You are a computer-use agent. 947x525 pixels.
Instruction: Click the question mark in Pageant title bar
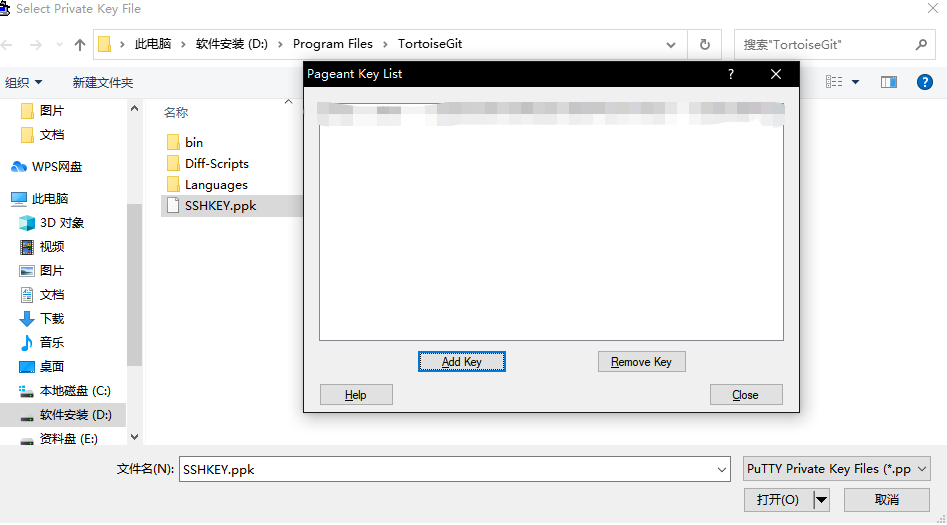click(x=731, y=74)
